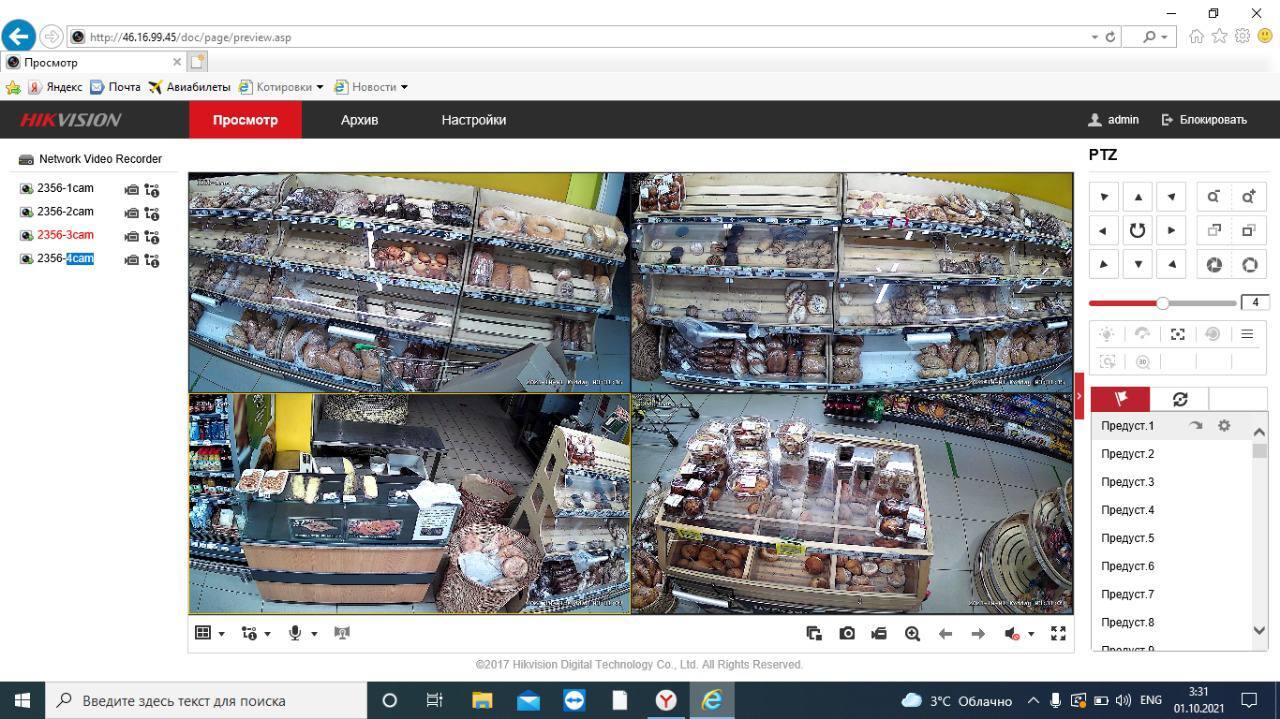Pan PTZ camera left
Image resolution: width=1280 pixels, height=719 pixels.
(1104, 231)
